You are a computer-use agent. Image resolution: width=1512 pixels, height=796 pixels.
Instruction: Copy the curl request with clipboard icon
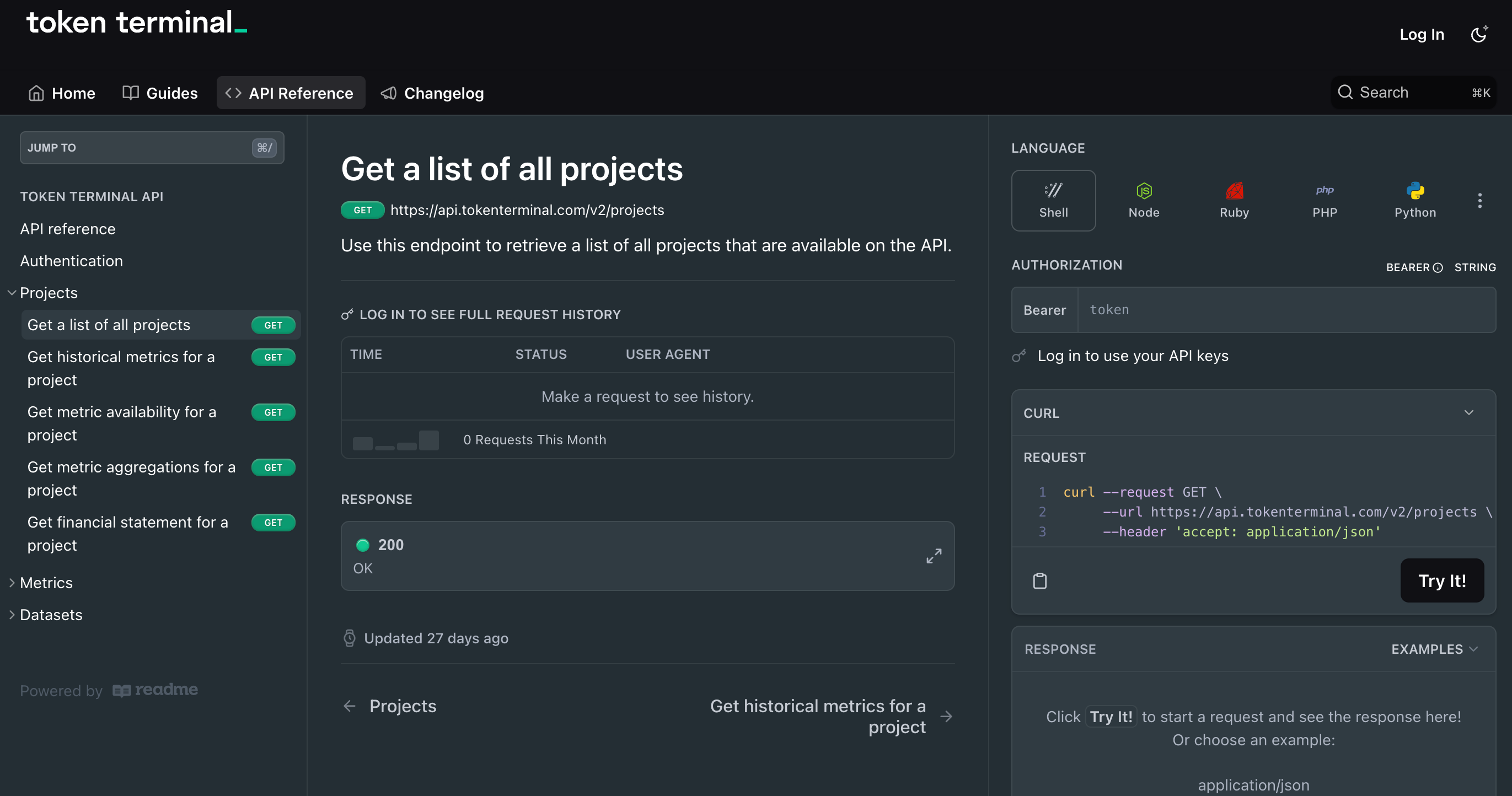point(1039,580)
